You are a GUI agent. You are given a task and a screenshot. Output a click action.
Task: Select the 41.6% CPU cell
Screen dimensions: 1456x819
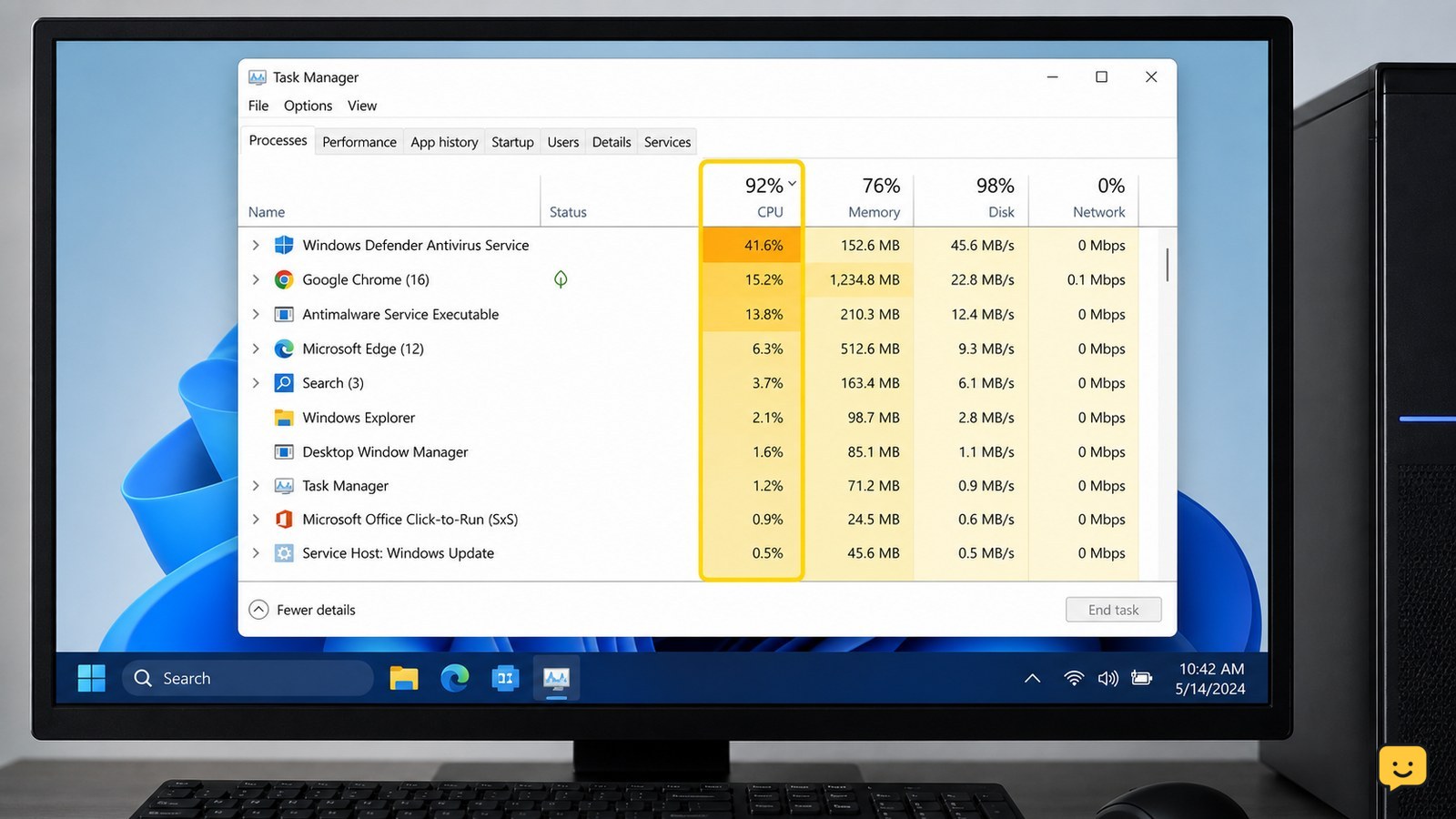point(752,245)
